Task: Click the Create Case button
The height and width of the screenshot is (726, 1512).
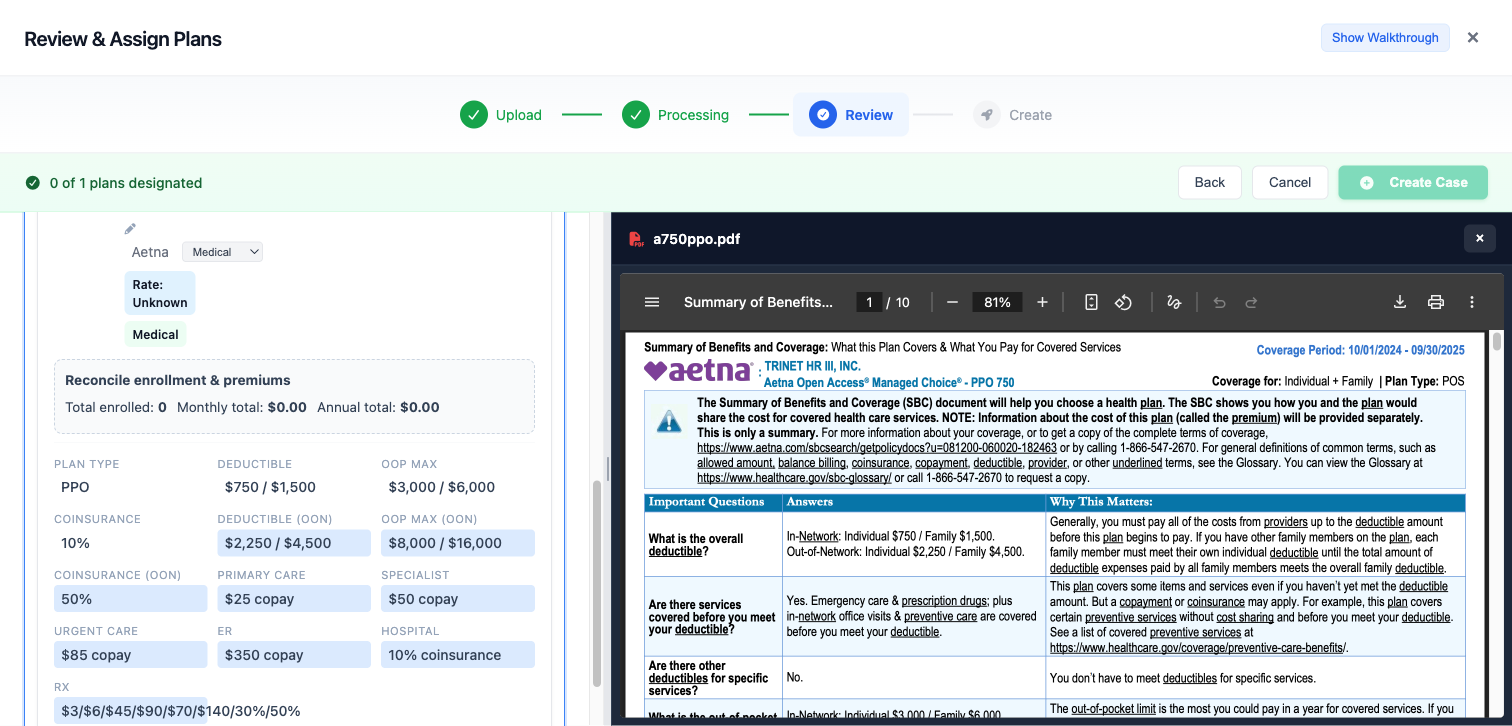Action: [1413, 182]
